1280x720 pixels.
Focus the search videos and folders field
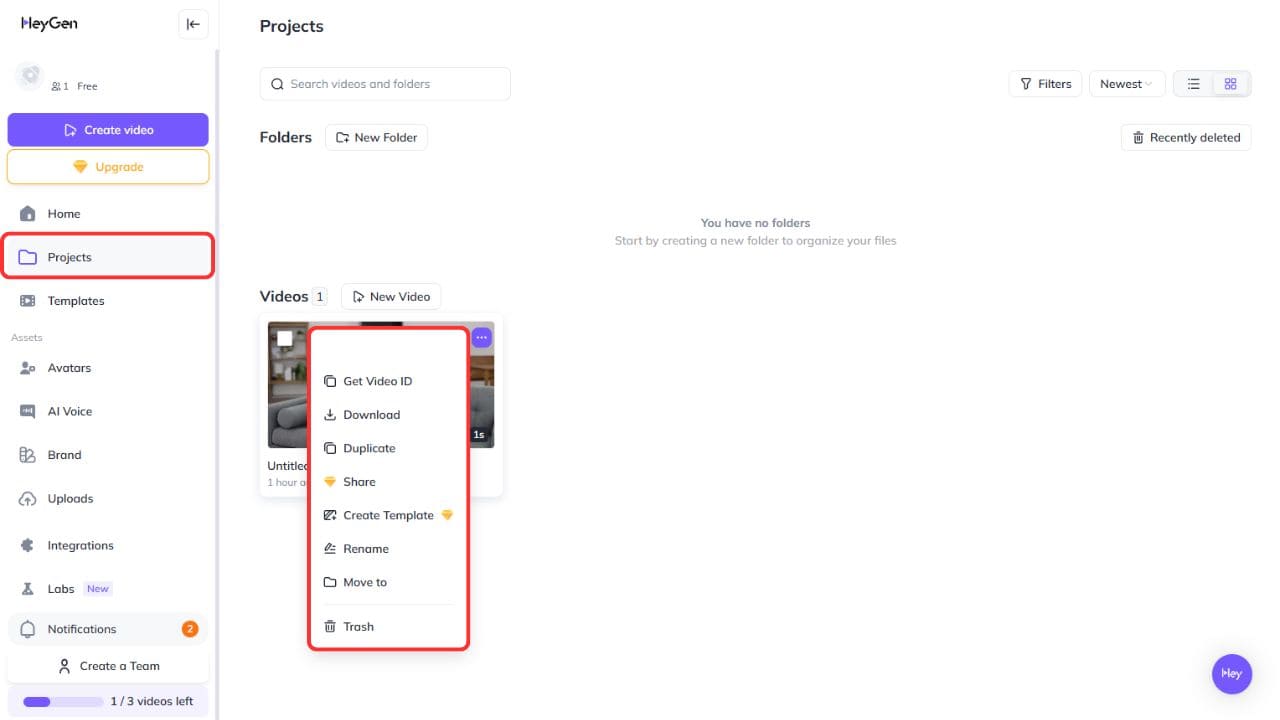pos(385,84)
